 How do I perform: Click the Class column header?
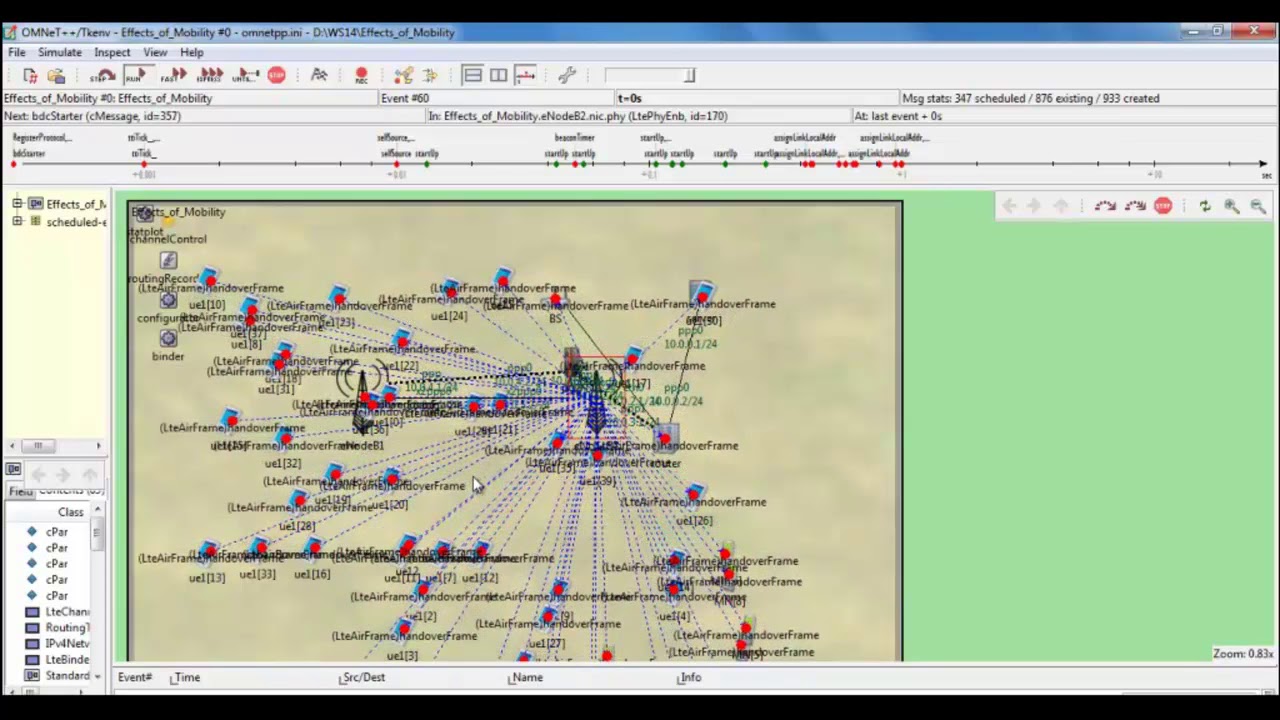[70, 512]
